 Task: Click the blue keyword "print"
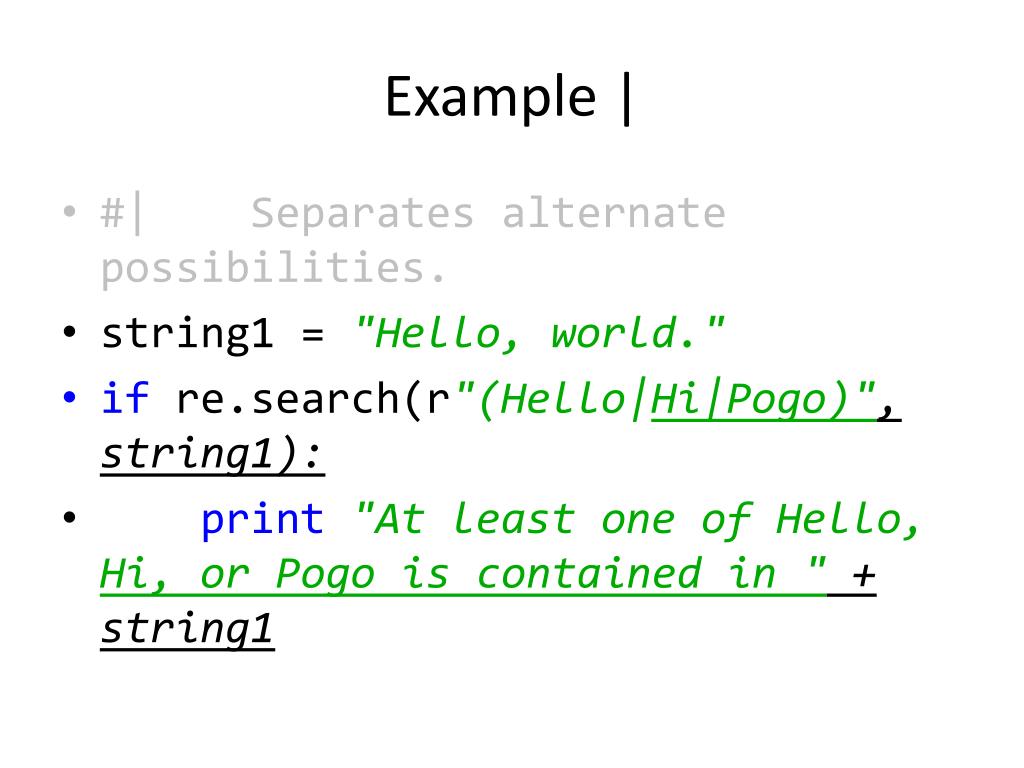[263, 521]
